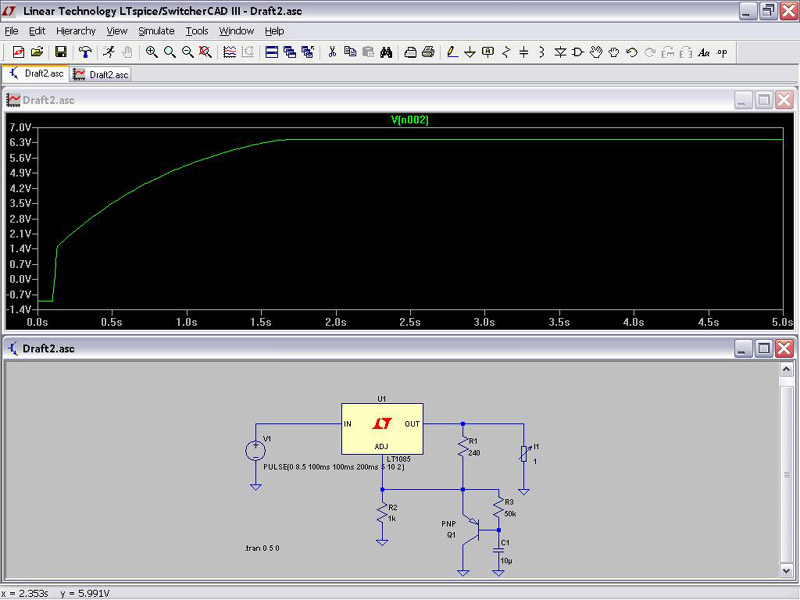The width and height of the screenshot is (800, 600).
Task: Click the autorange waveform icon
Action: pos(230,52)
